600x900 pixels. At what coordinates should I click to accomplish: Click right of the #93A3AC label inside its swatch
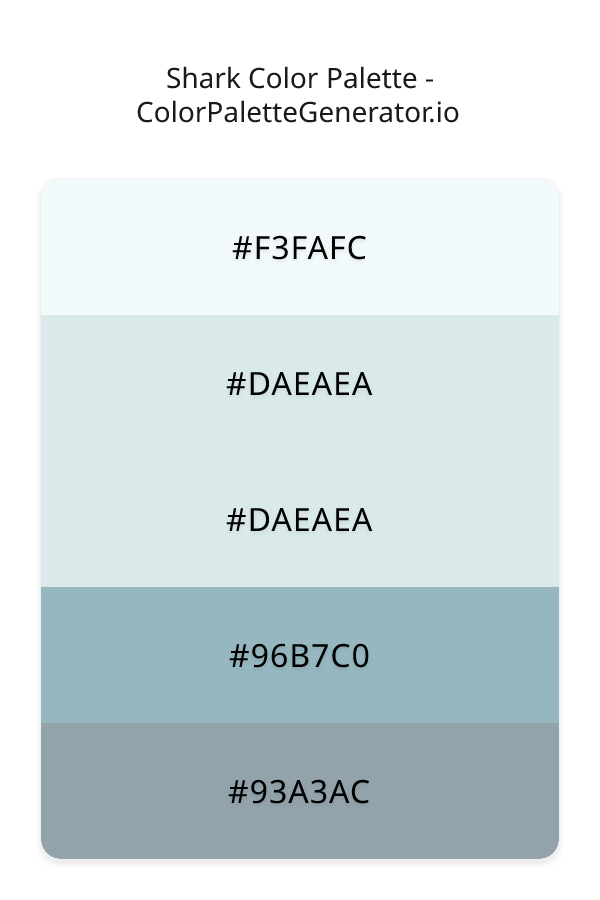[470, 792]
